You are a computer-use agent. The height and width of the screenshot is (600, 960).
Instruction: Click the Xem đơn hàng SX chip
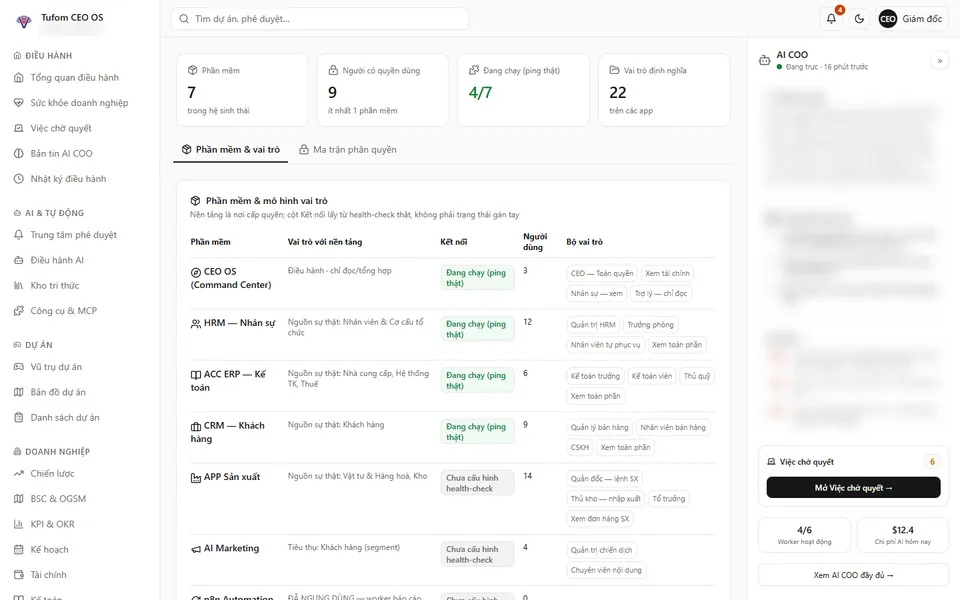(x=599, y=519)
